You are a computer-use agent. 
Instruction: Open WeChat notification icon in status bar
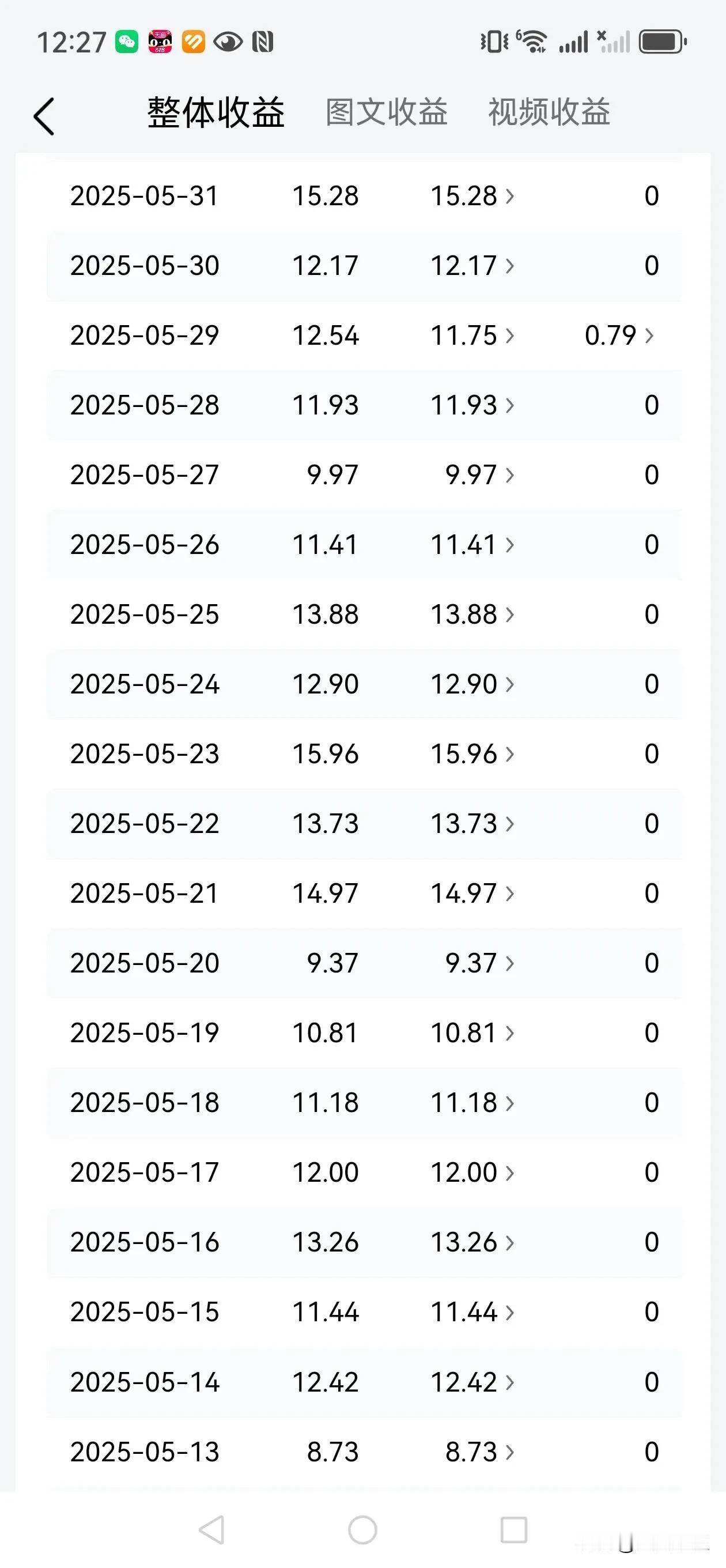[127, 42]
